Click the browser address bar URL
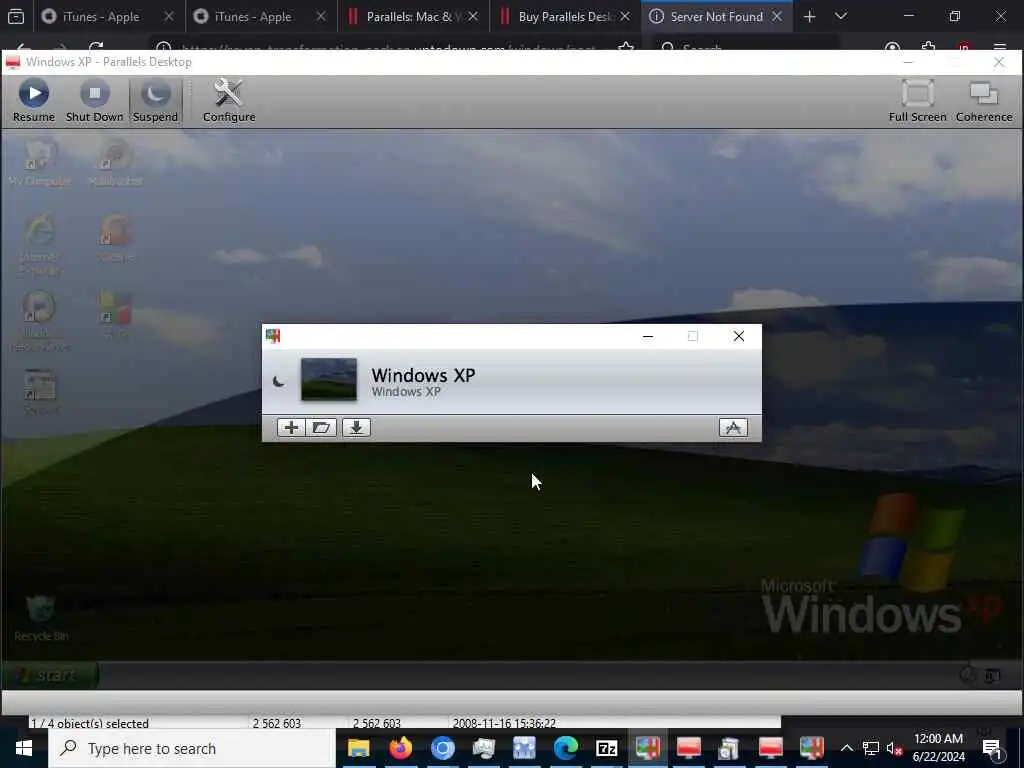The height and width of the screenshot is (768, 1024). point(388,48)
